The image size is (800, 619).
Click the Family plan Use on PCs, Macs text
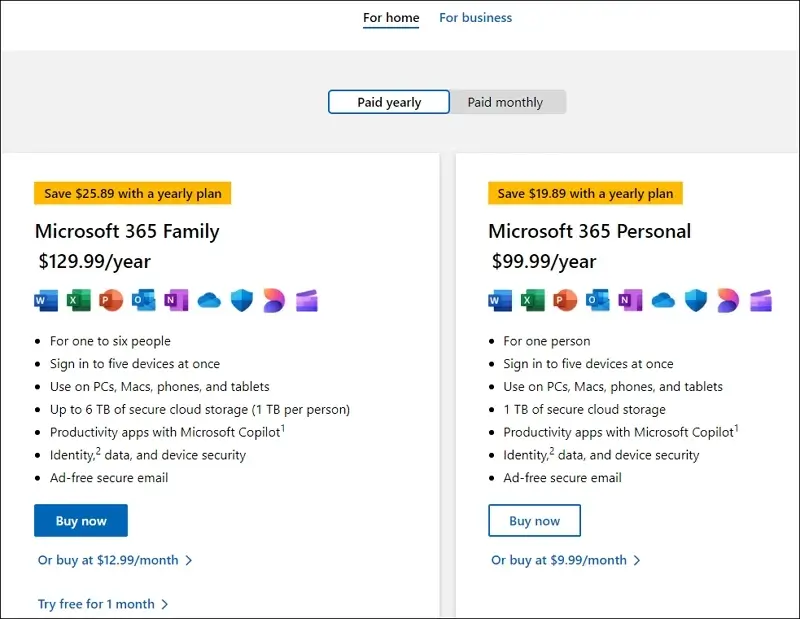tap(159, 387)
